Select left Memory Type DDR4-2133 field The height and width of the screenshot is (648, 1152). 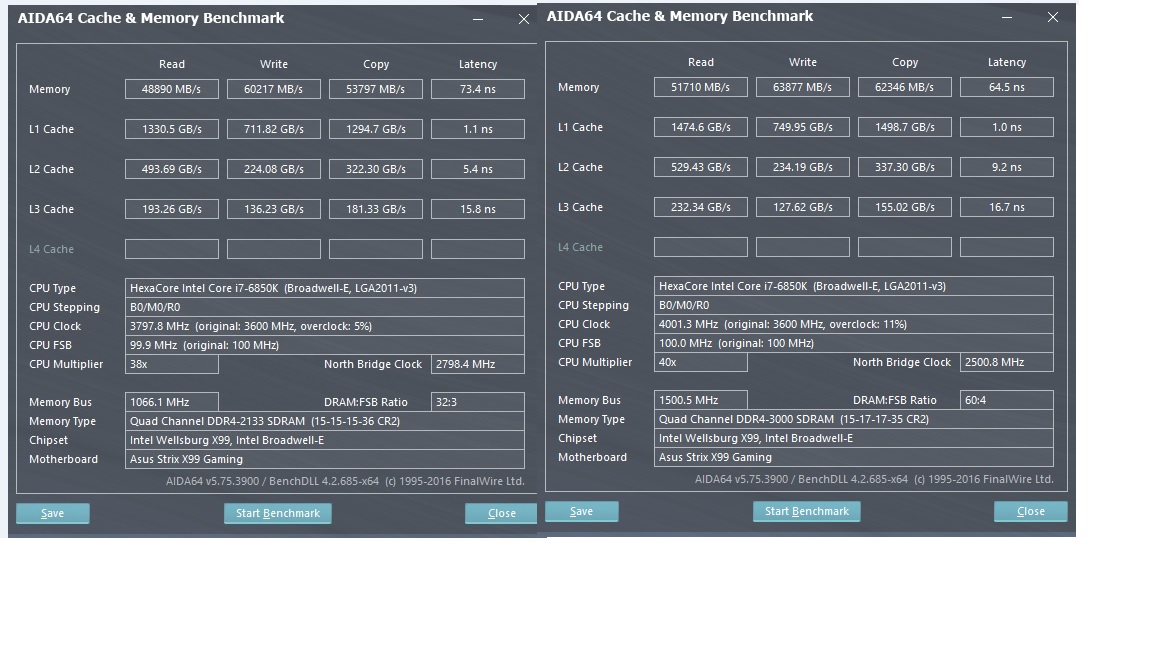pos(325,421)
